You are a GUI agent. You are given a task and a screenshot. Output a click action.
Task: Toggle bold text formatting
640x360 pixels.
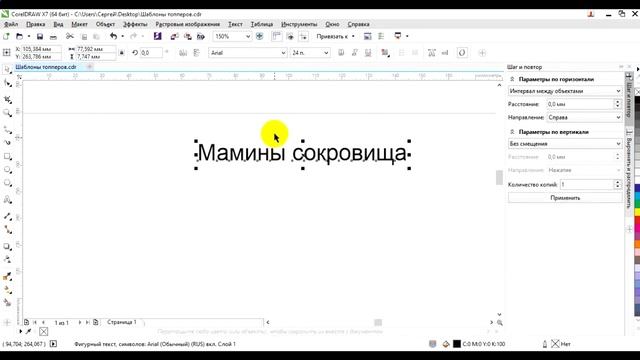click(341, 53)
